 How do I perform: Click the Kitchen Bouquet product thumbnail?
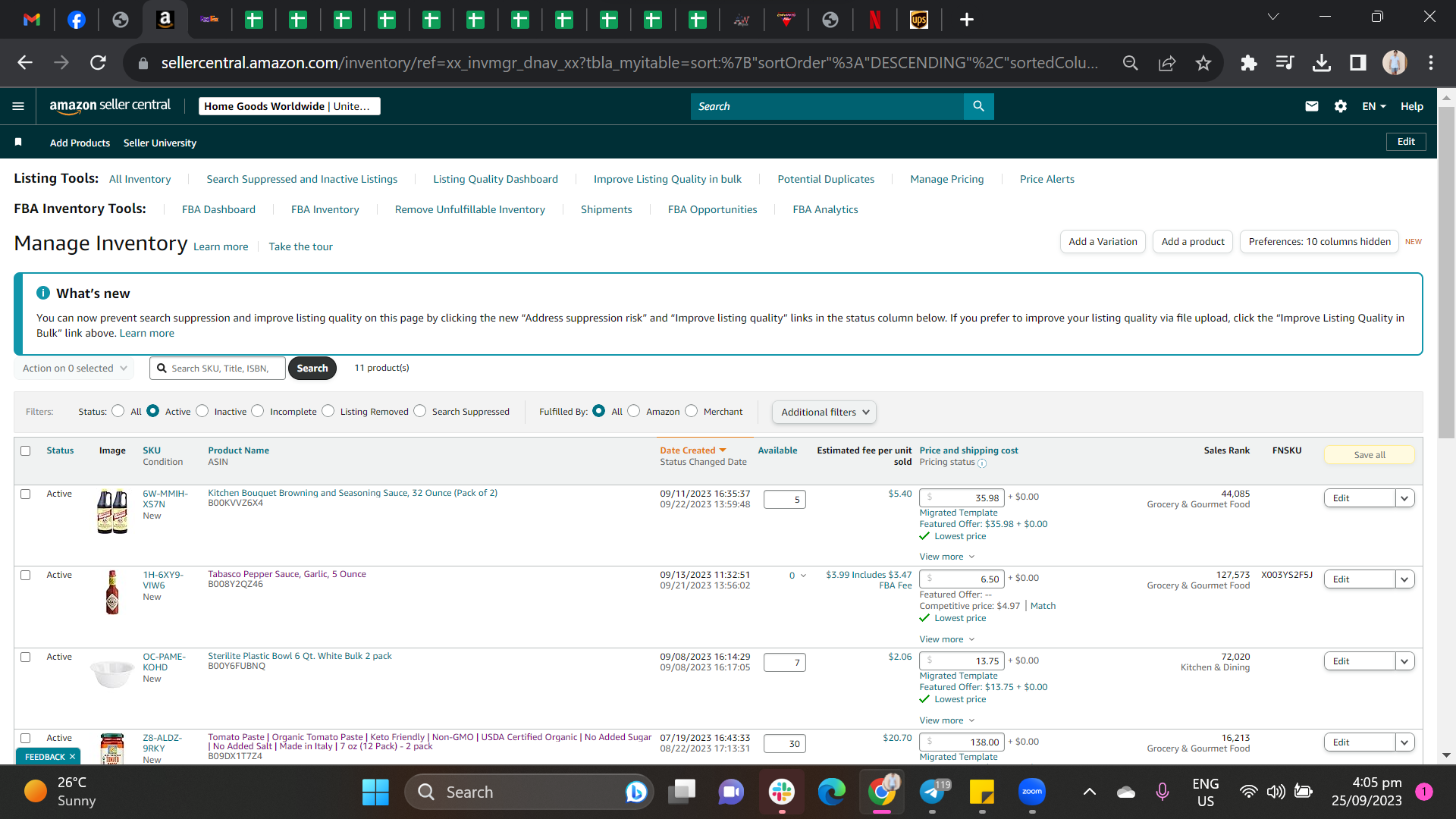[x=112, y=512]
